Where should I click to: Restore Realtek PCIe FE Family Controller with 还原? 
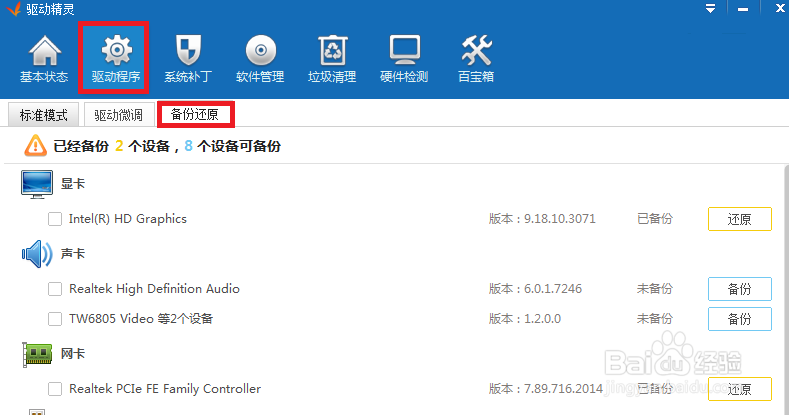pyautogui.click(x=740, y=389)
